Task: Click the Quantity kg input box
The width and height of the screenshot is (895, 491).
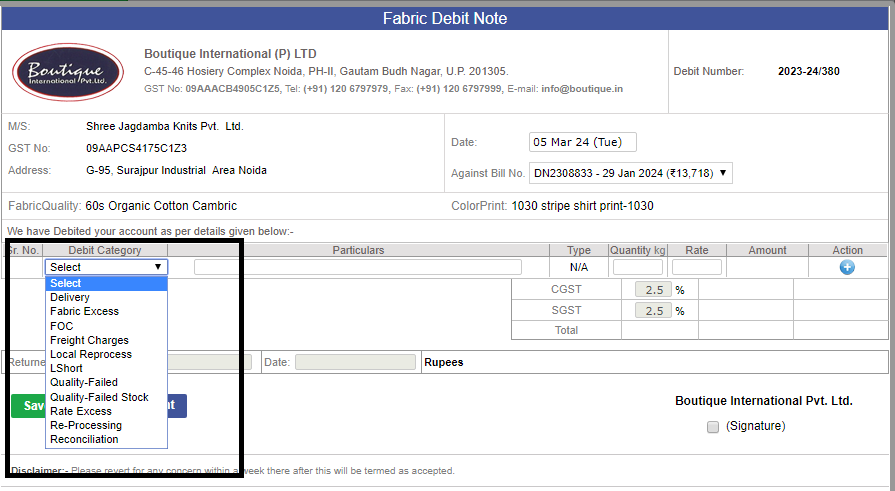Action: [638, 267]
